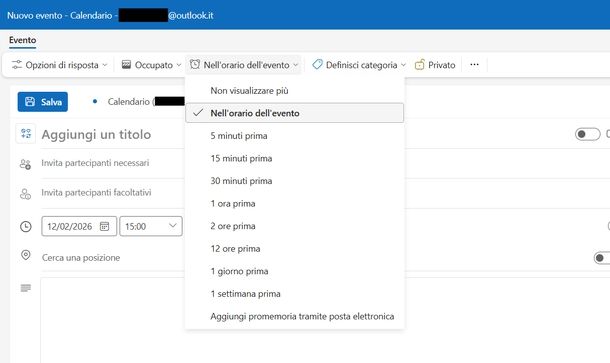Click the Salva button
The width and height of the screenshot is (610, 363).
click(x=43, y=102)
